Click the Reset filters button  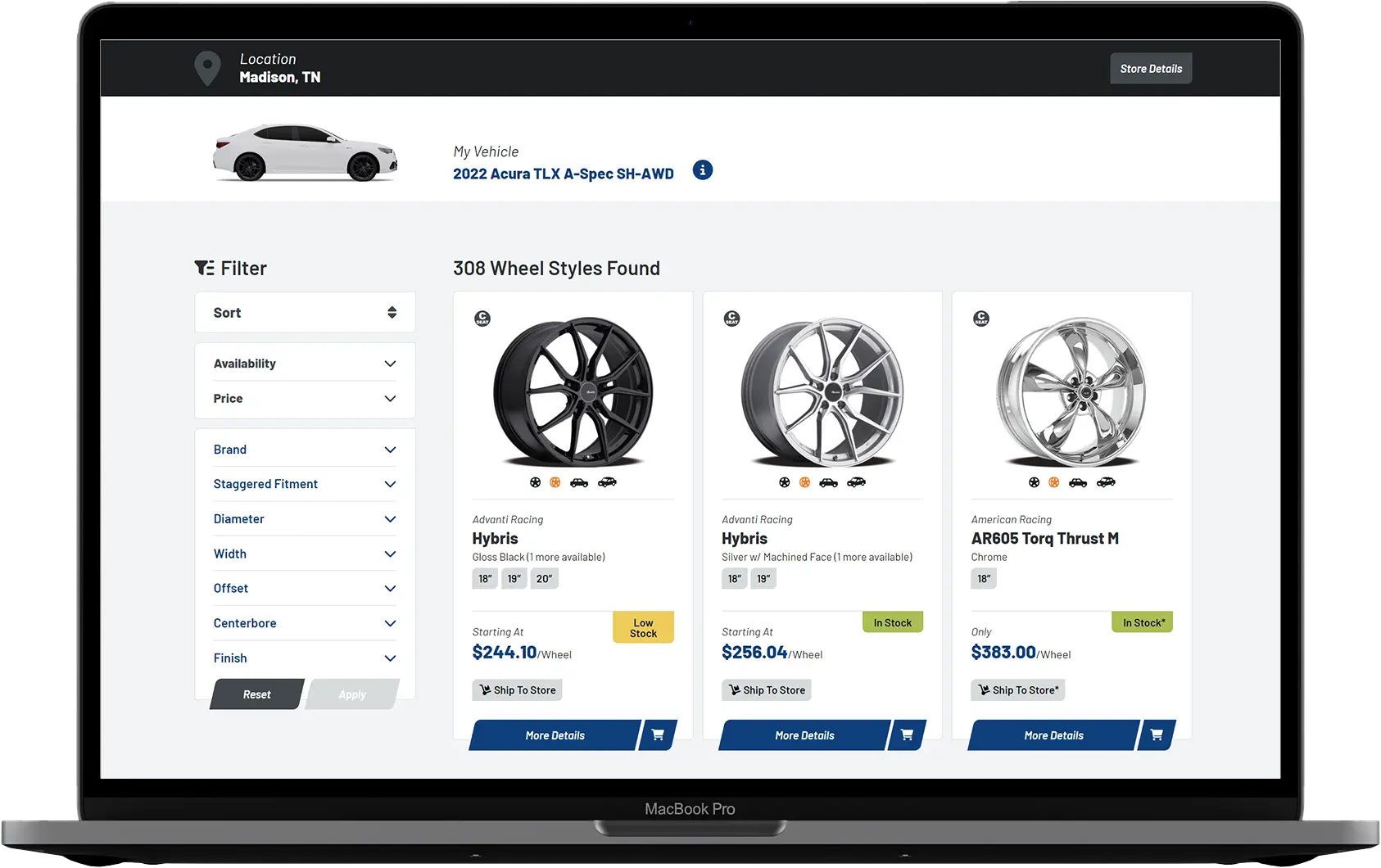(256, 694)
